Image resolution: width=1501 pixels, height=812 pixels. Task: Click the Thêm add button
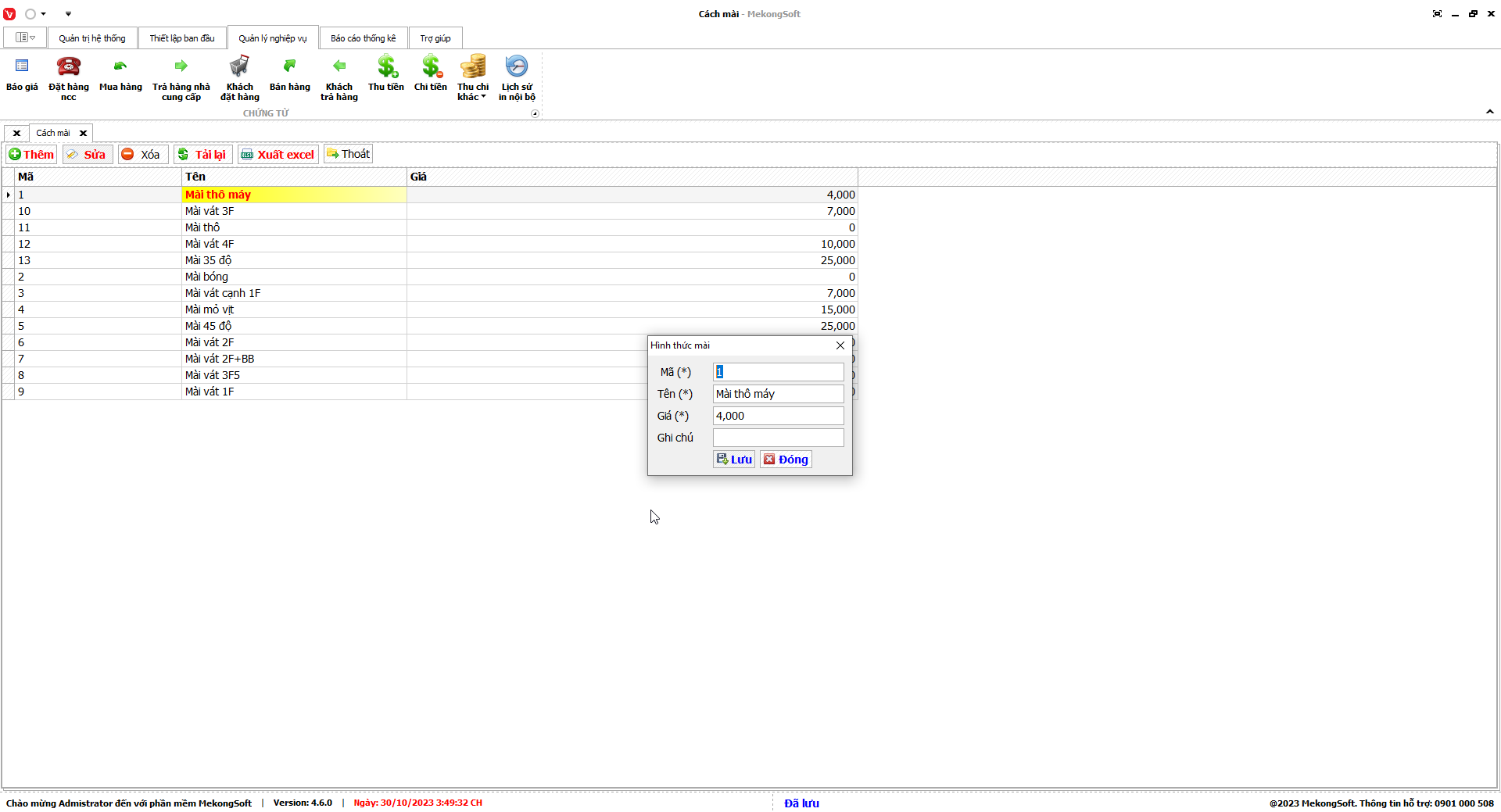[31, 154]
